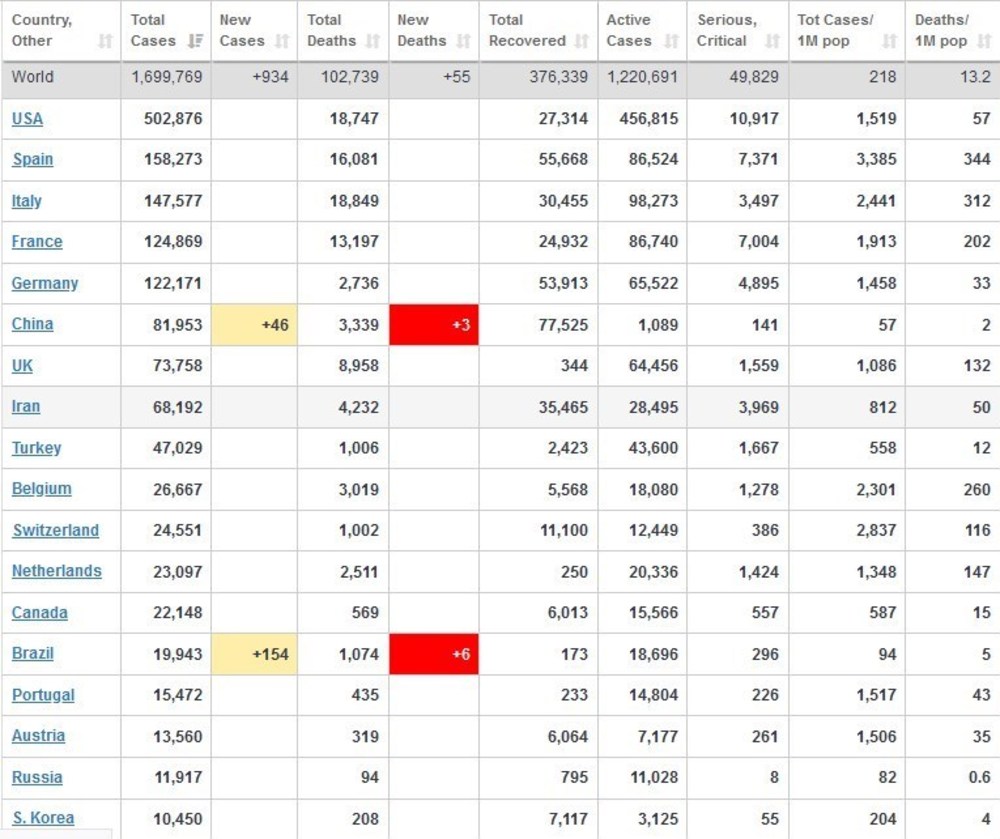Click Tot Cases/1M pop sort icon
Viewport: 1000px width, 839px height.
889,41
